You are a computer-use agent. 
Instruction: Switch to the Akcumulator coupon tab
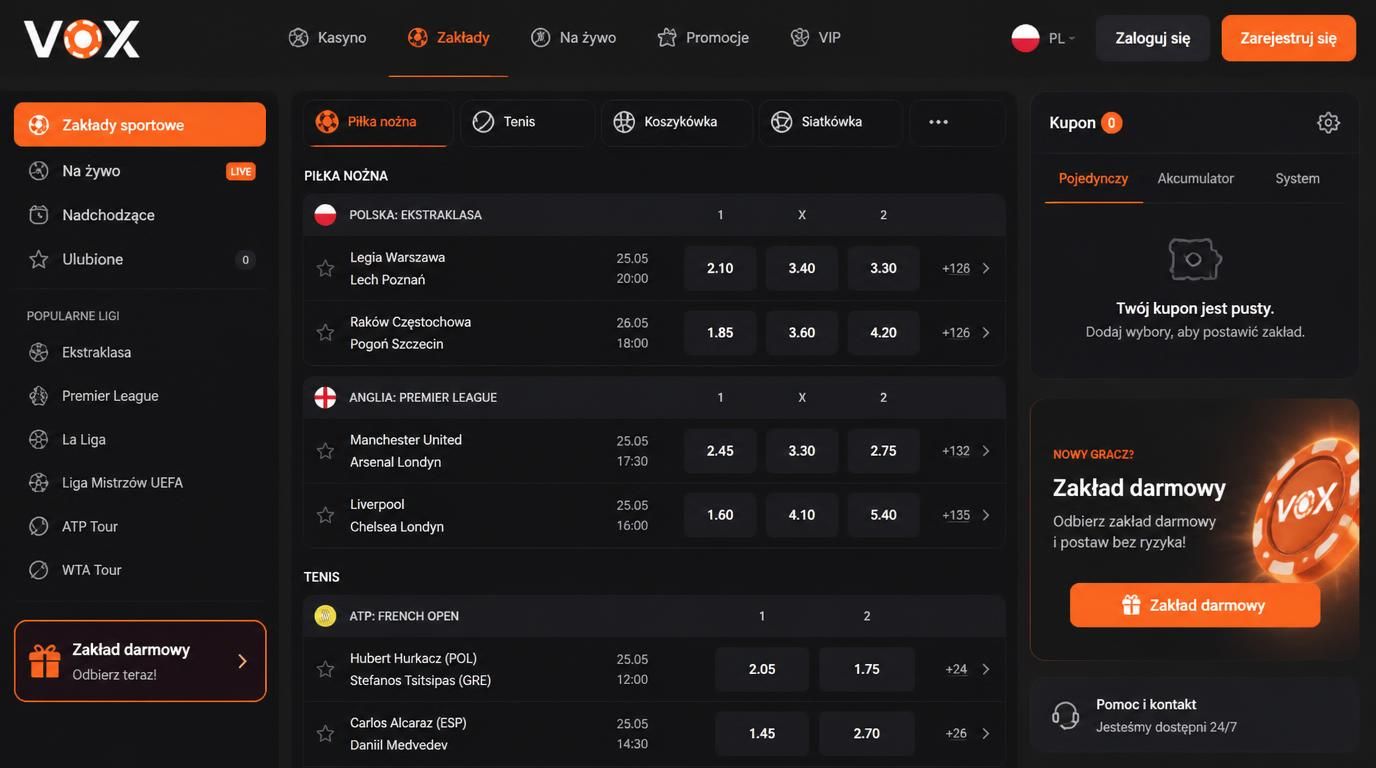point(1196,178)
